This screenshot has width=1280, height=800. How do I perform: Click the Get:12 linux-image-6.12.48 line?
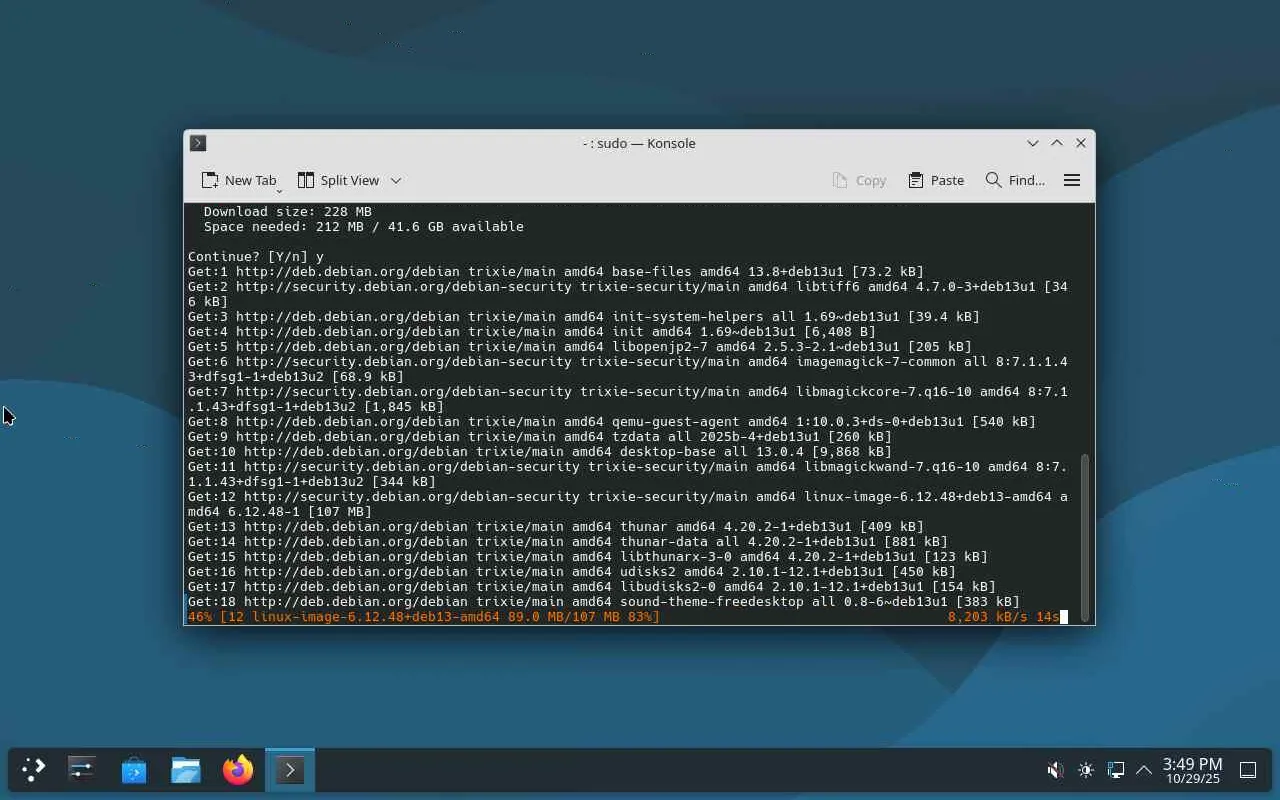[628, 504]
